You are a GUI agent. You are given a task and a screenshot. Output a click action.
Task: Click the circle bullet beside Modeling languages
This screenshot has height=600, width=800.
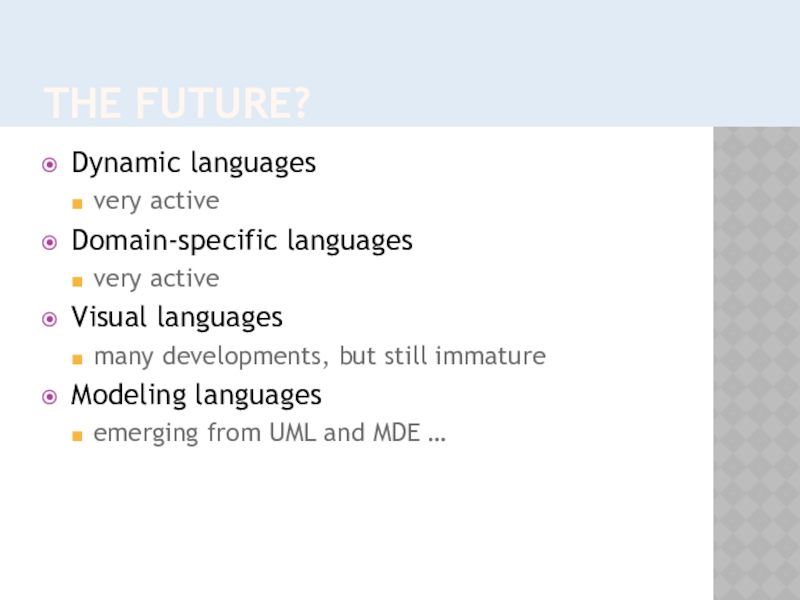(x=50, y=397)
